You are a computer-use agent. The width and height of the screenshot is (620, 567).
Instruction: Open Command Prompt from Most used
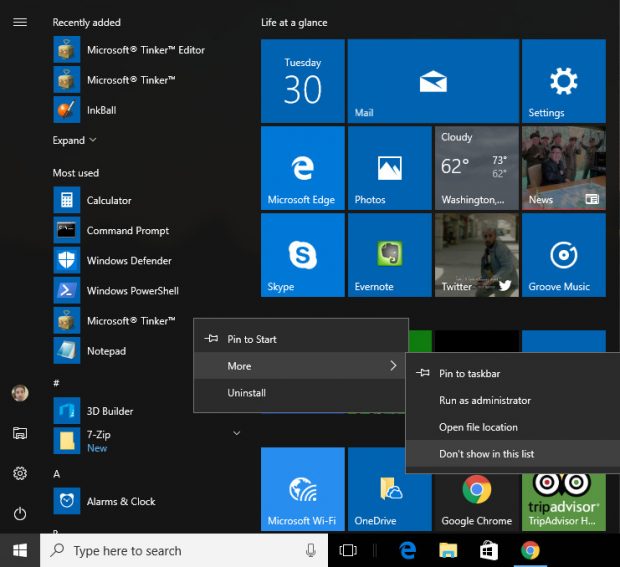(111, 230)
